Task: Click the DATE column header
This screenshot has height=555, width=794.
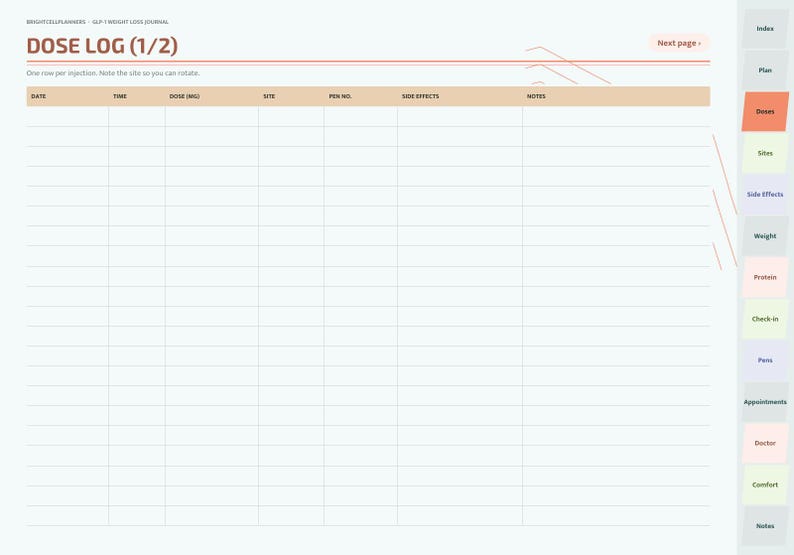Action: [x=68, y=96]
